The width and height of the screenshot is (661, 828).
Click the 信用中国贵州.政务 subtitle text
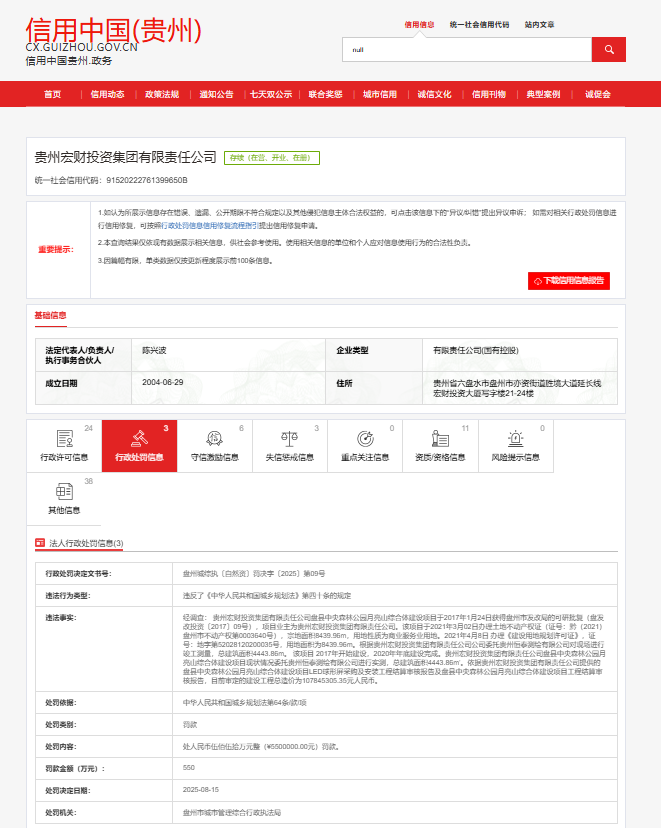pos(69,61)
